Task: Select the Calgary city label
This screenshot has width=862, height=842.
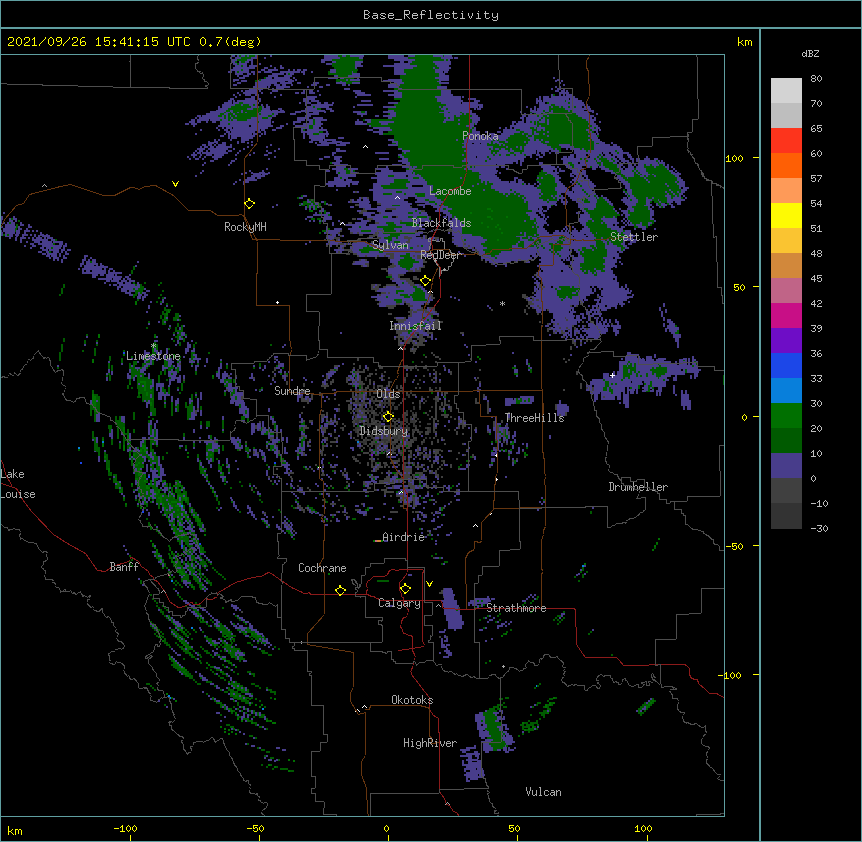Action: pos(399,603)
